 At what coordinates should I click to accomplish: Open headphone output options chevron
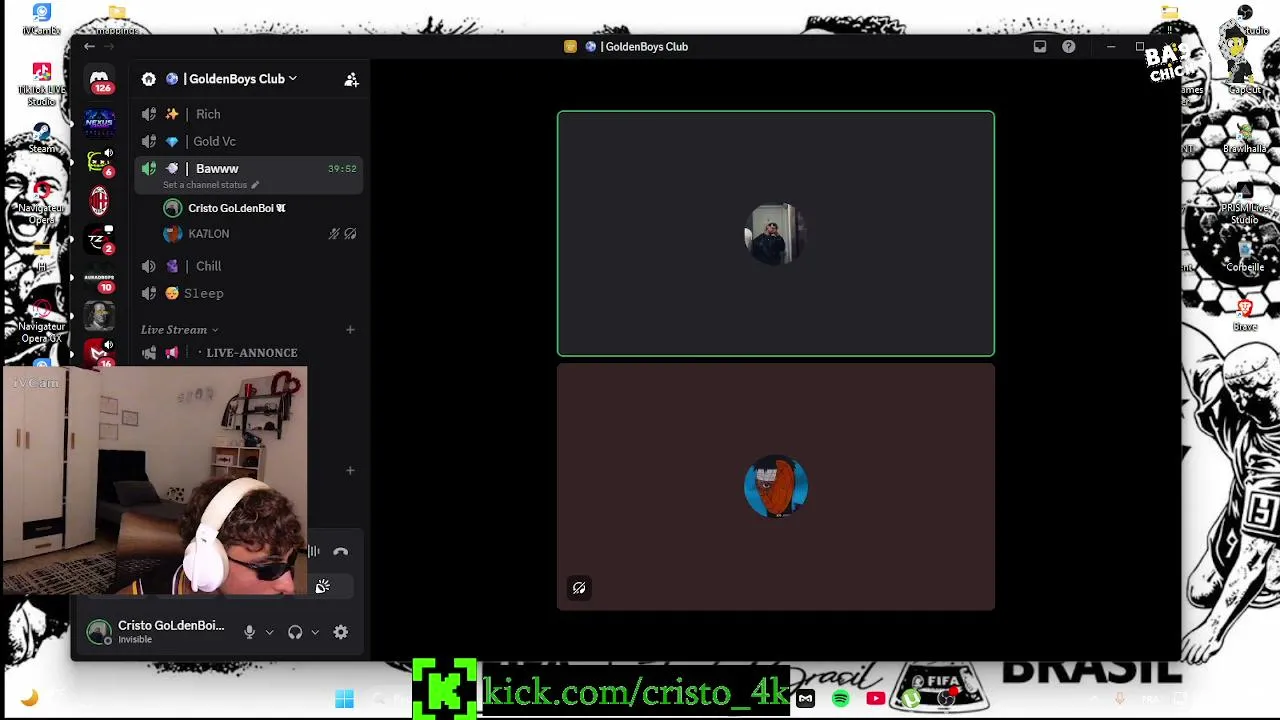(x=315, y=632)
